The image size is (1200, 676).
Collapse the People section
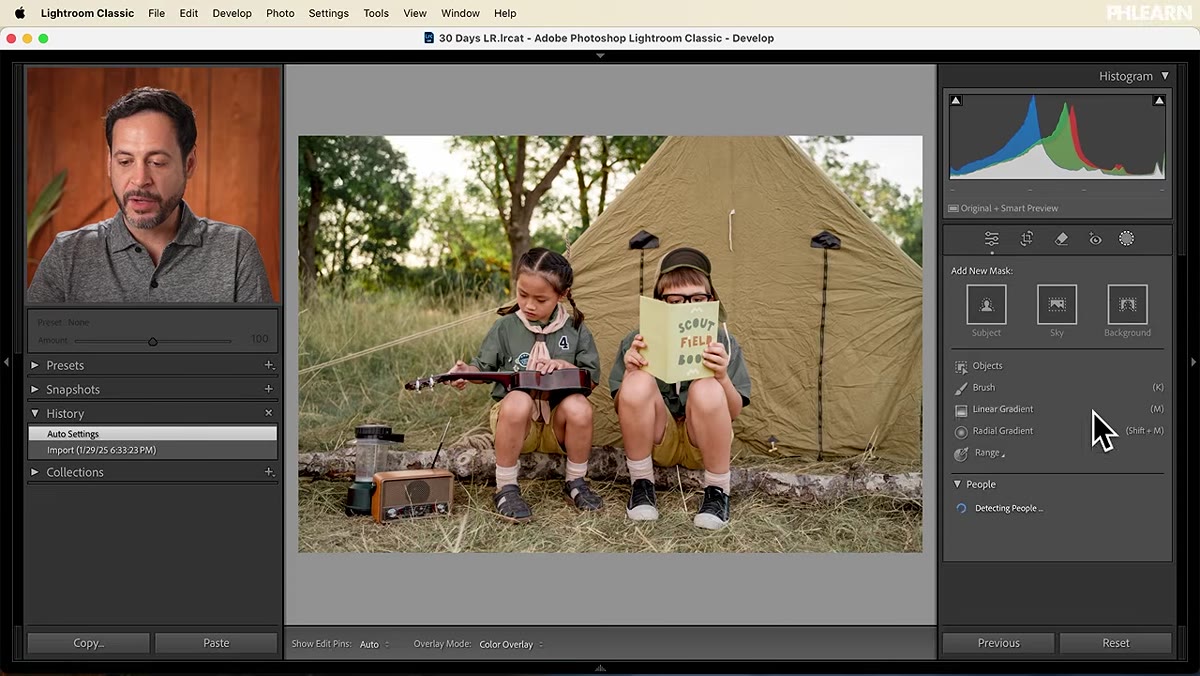point(957,484)
